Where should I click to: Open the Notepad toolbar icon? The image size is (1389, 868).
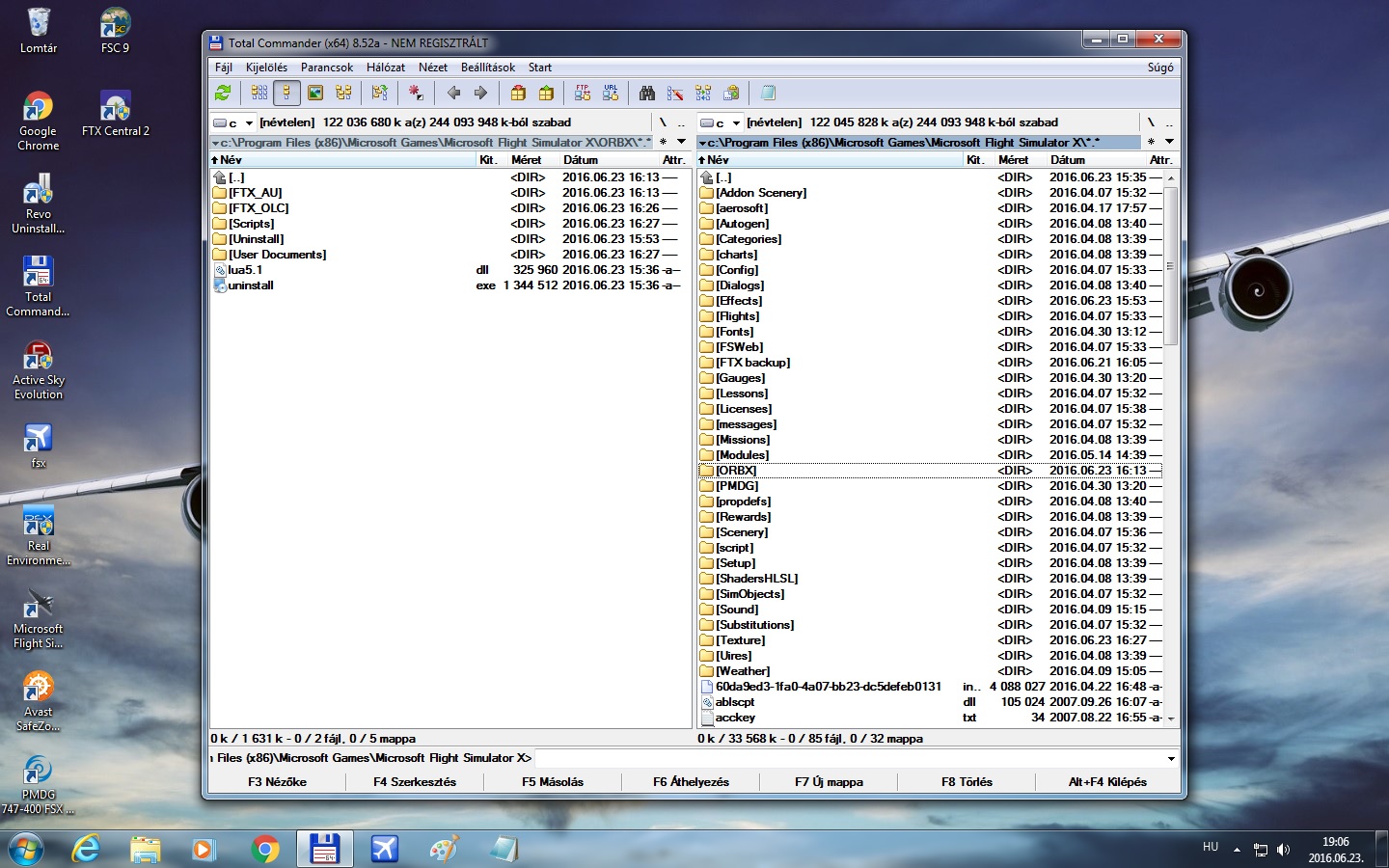coord(768,93)
